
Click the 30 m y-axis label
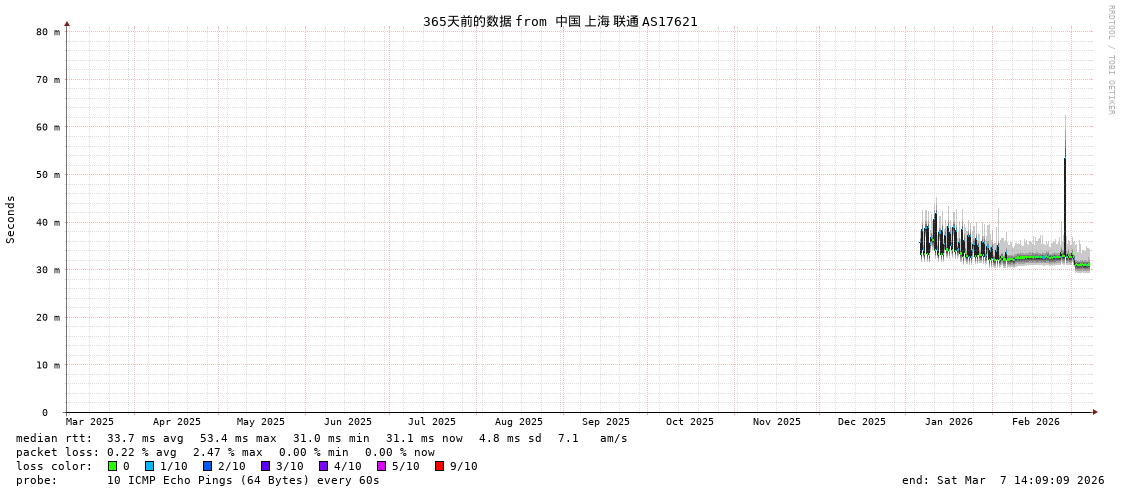[x=48, y=270]
